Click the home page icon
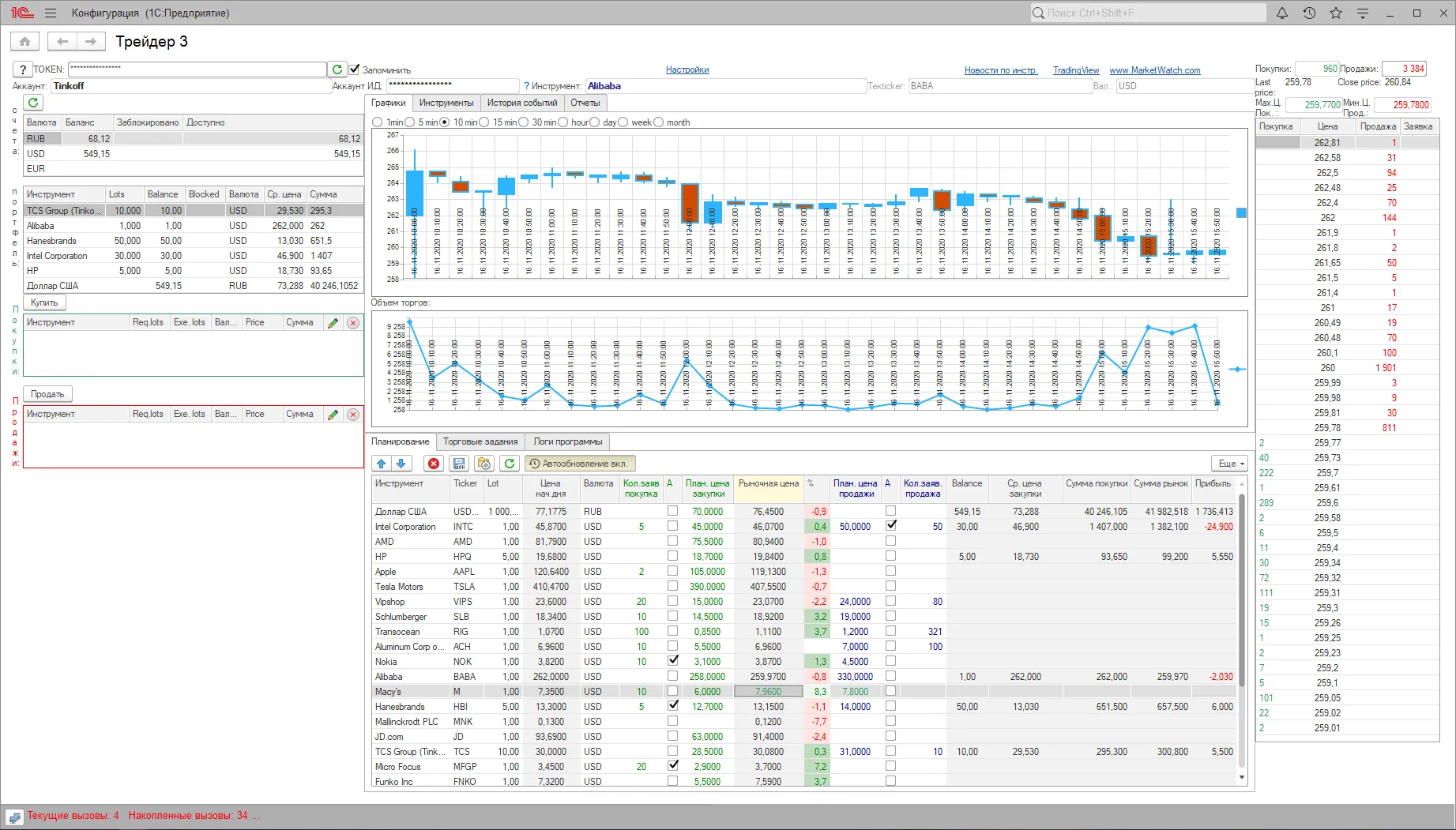 coord(25,42)
